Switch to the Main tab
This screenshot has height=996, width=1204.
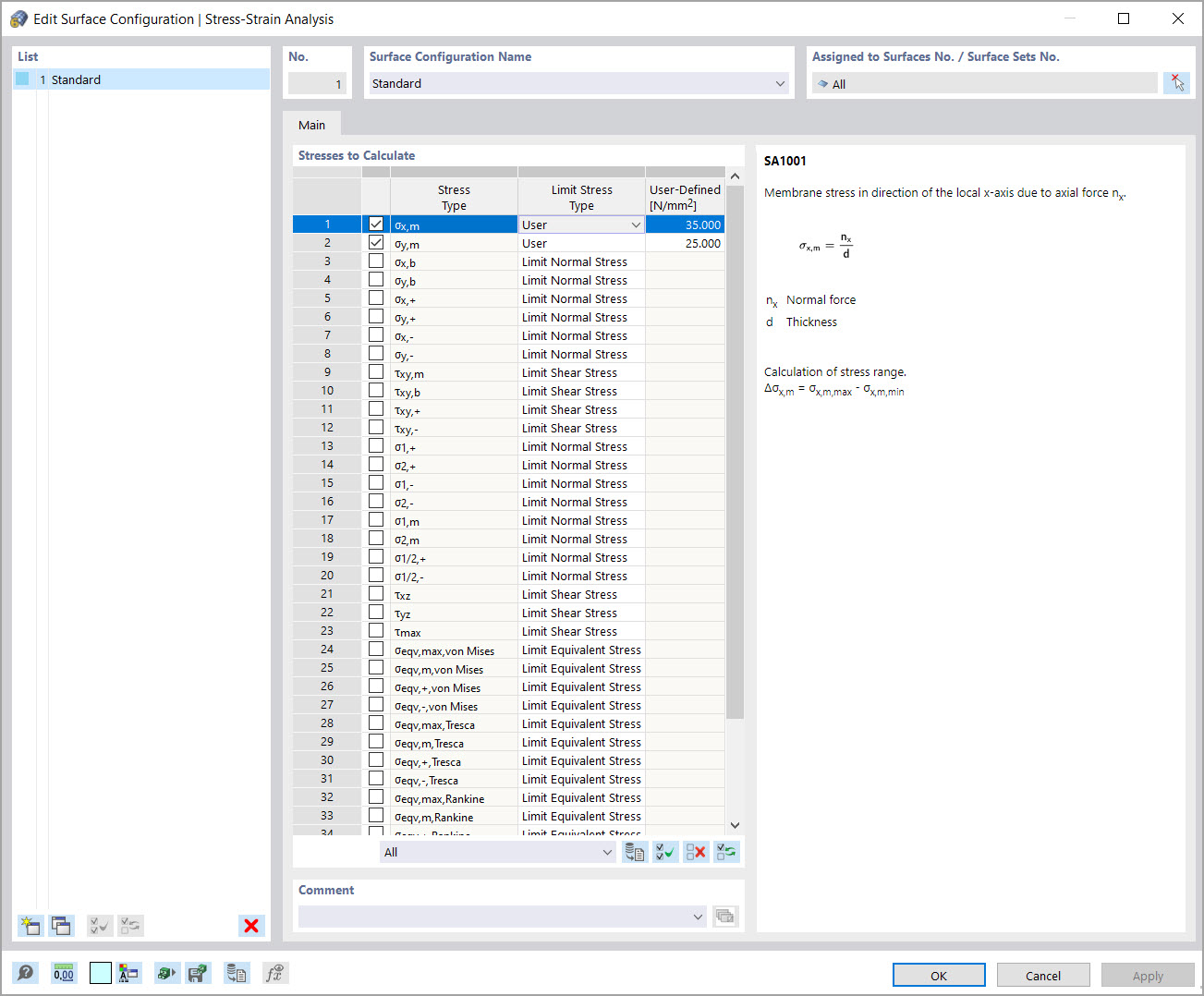click(311, 124)
